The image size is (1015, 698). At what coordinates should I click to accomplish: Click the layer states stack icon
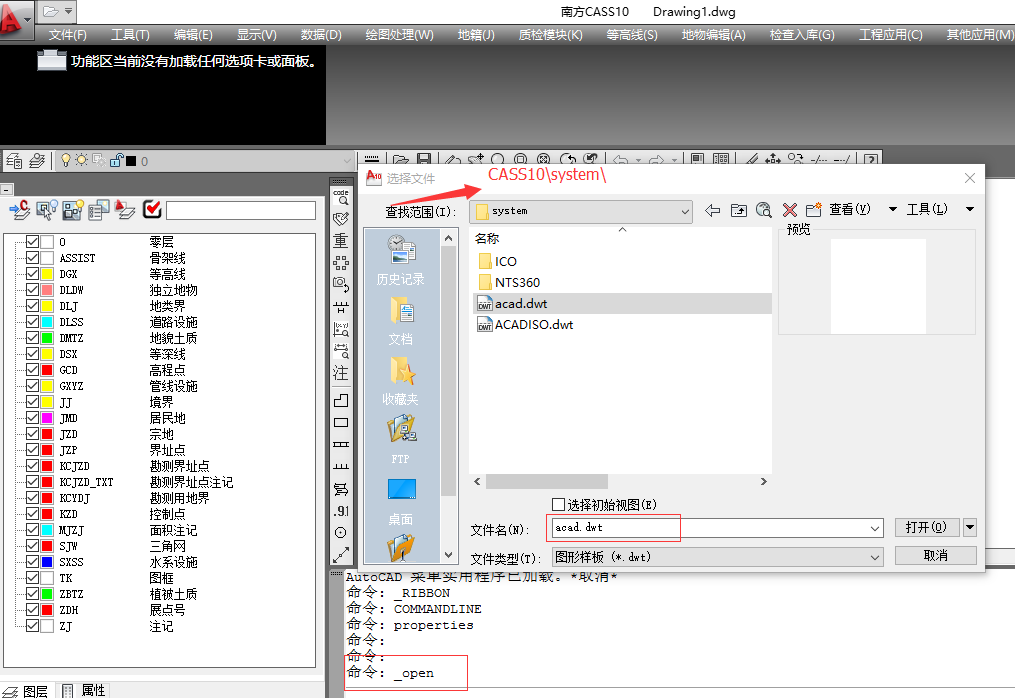click(x=37, y=161)
